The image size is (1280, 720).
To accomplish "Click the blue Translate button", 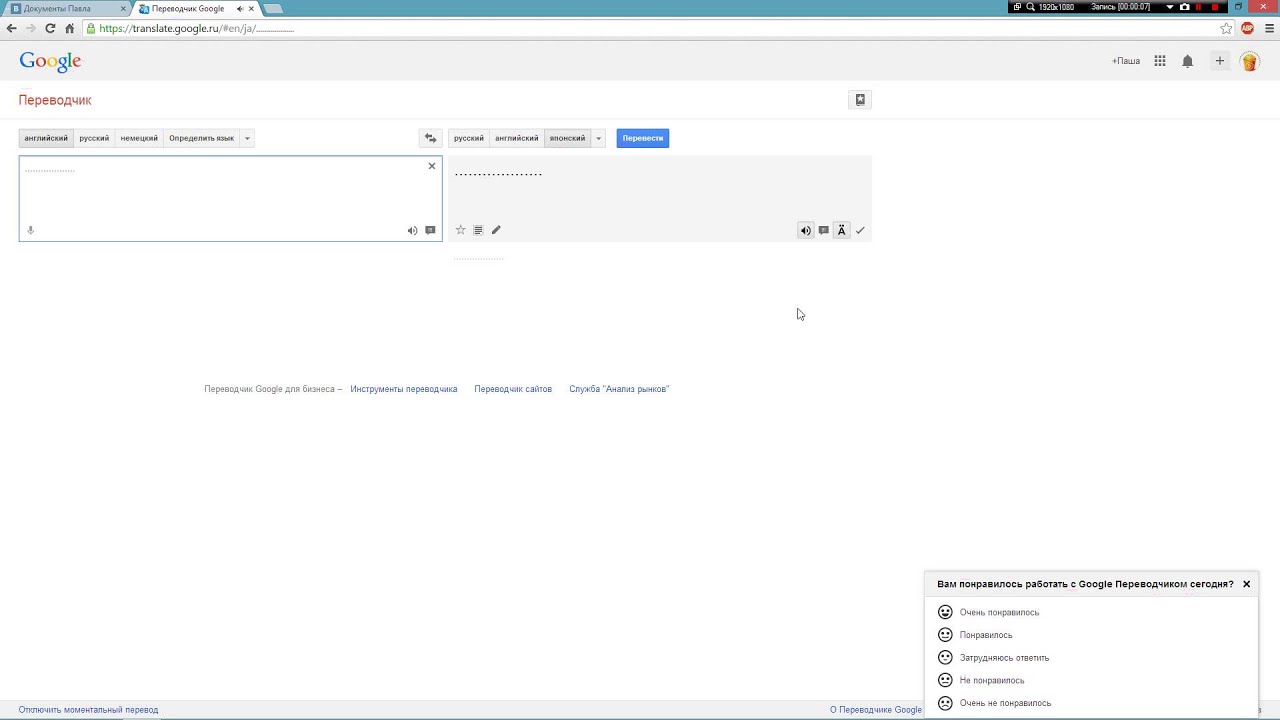I will [643, 138].
